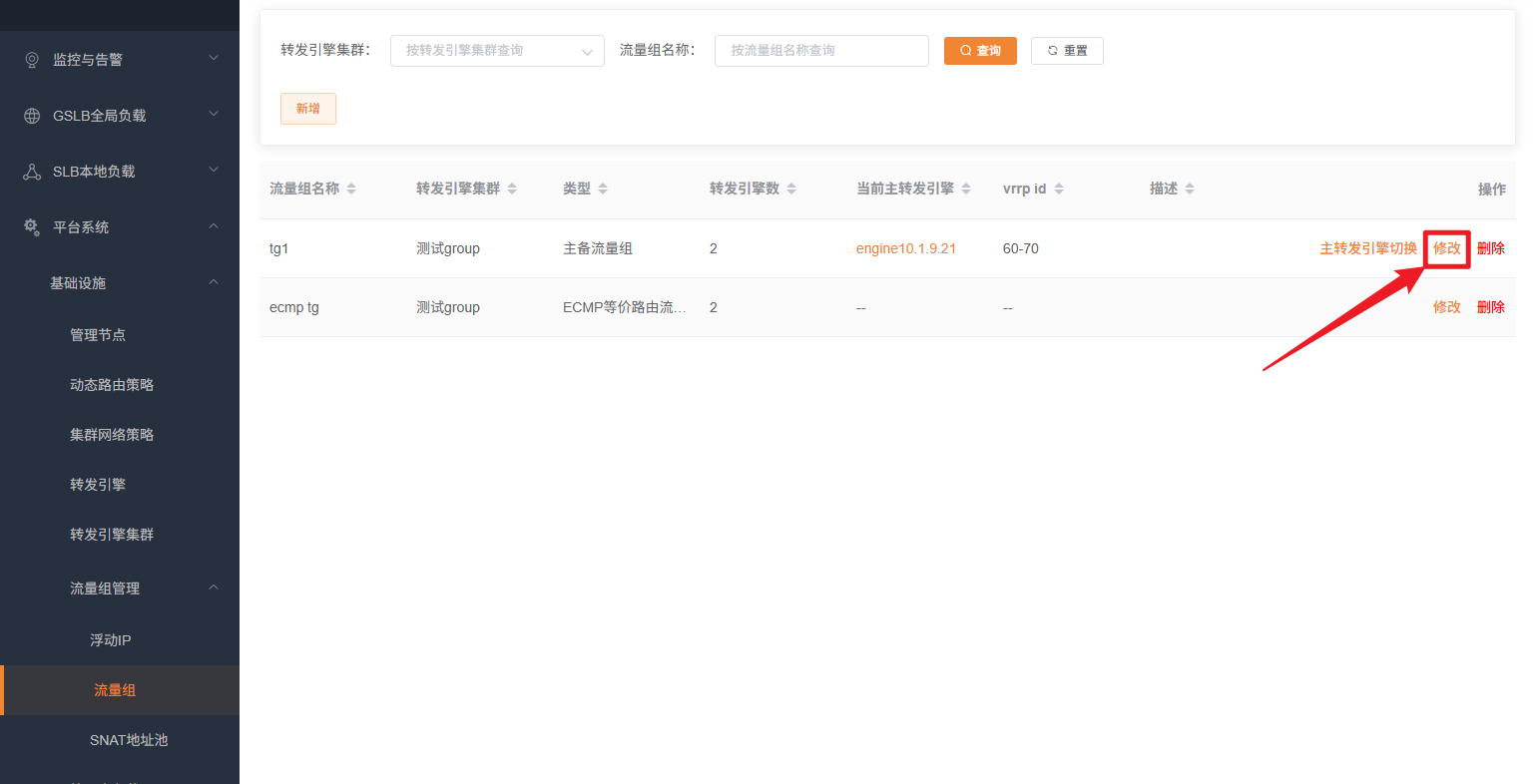Click the 监控与告警 monitoring icon
The height and width of the screenshot is (784, 1536).
[x=30, y=58]
